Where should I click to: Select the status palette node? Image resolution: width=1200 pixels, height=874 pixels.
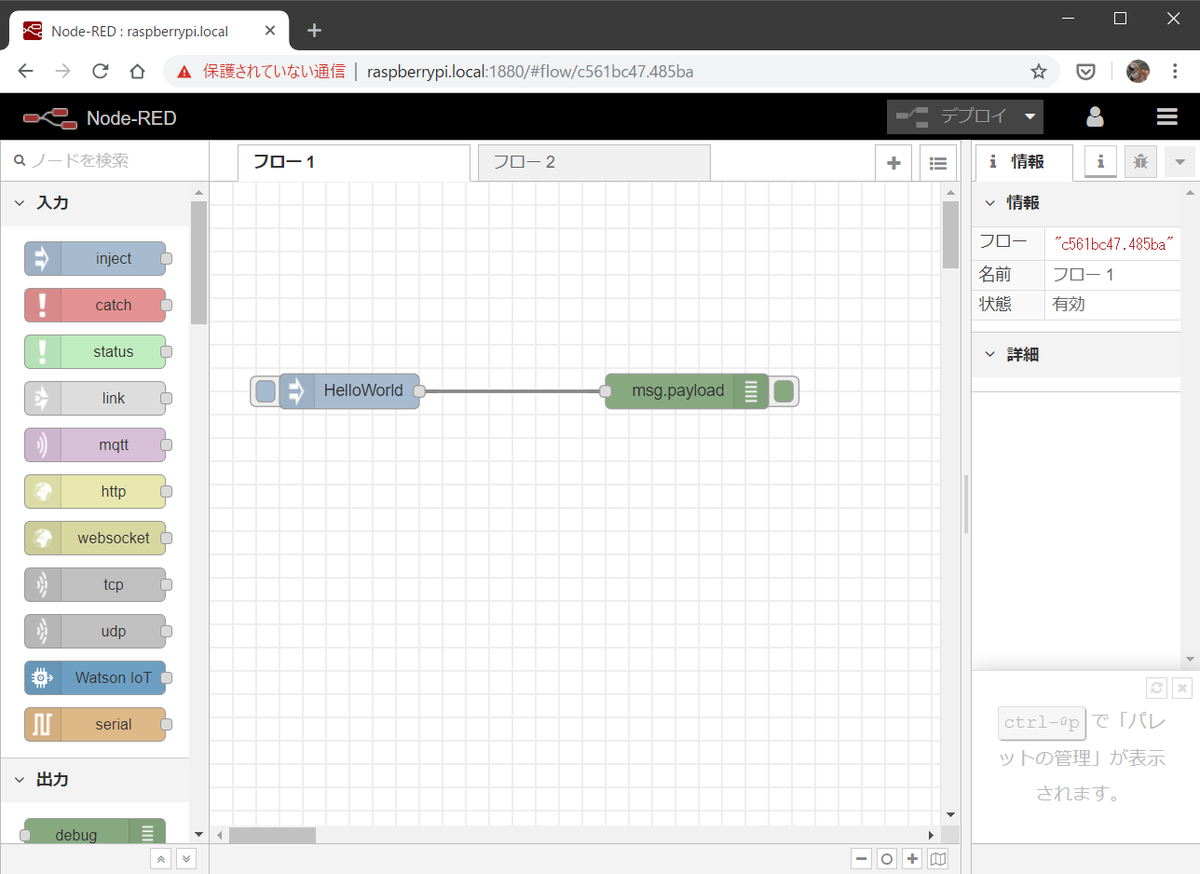click(x=95, y=352)
